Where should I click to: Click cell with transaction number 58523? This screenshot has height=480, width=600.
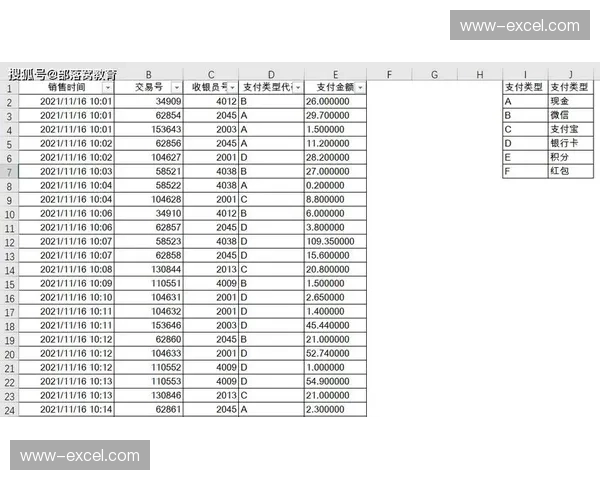pyautogui.click(x=148, y=242)
